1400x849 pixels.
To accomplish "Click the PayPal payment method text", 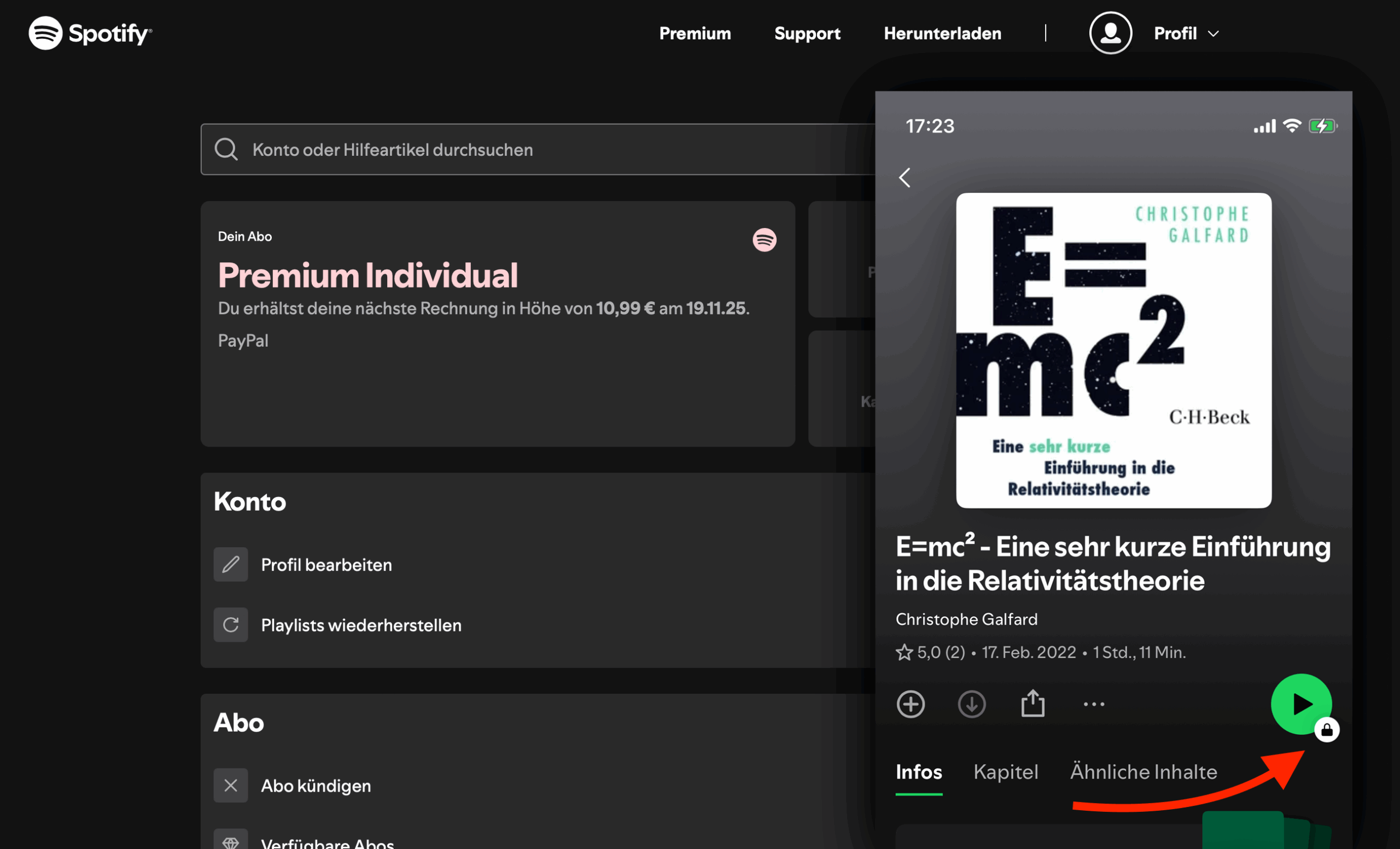I will (243, 341).
